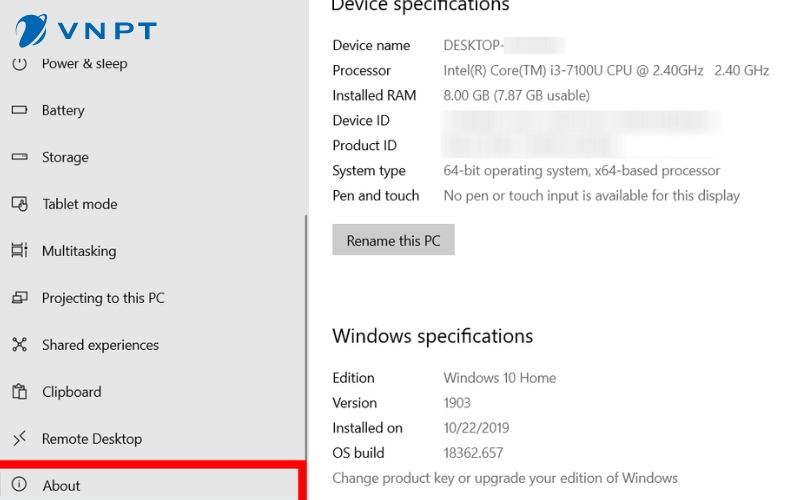Open Projecting to this PC via its icon
Image resolution: width=800 pixels, height=500 pixels.
(x=19, y=298)
